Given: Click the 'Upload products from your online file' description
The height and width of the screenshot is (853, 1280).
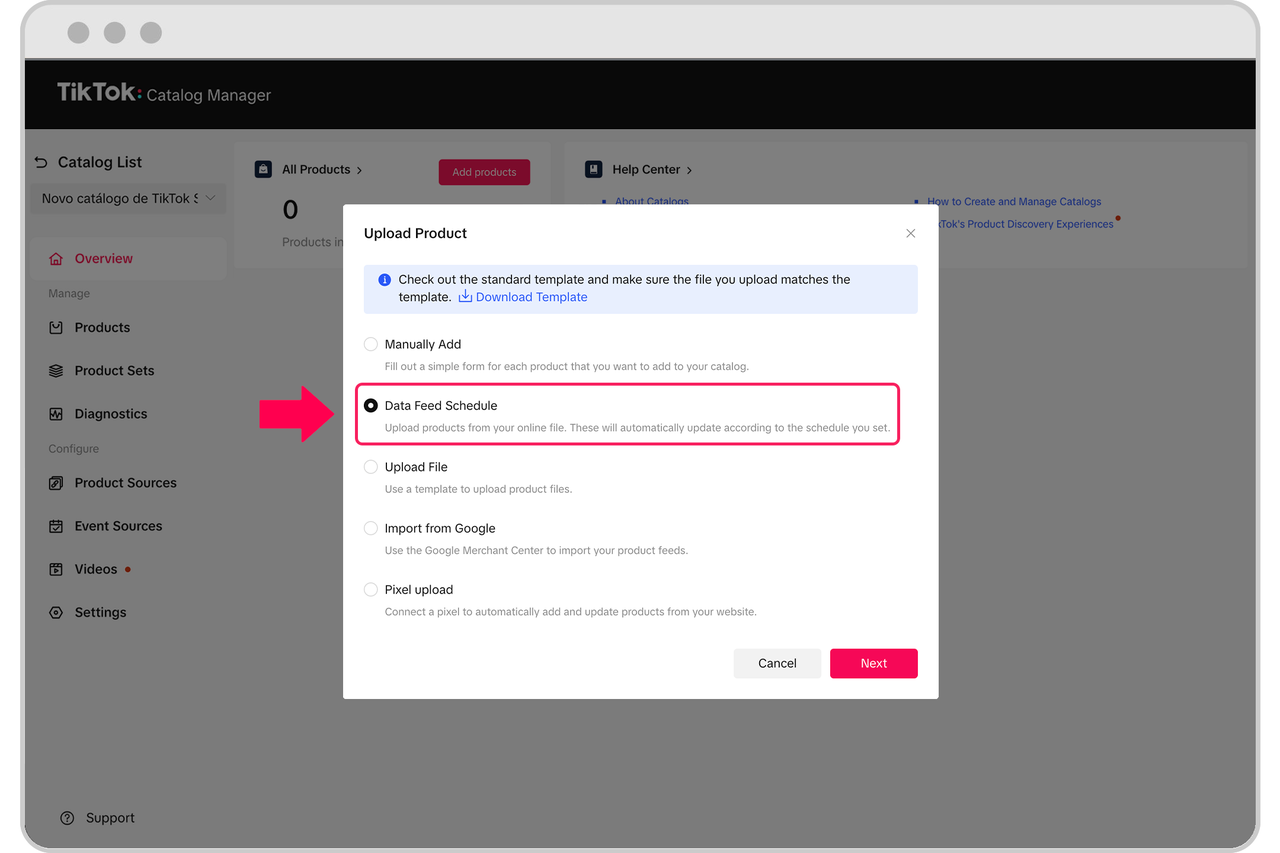Looking at the screenshot, I should point(637,428).
